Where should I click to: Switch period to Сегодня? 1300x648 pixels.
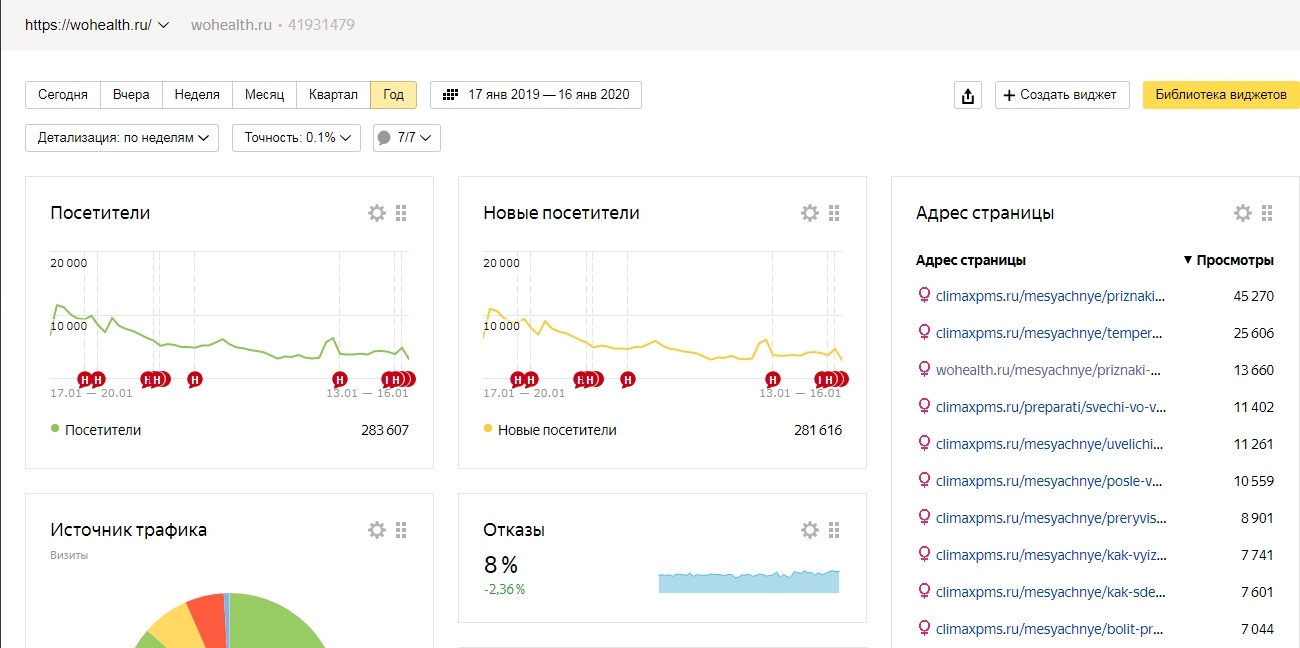[63, 95]
